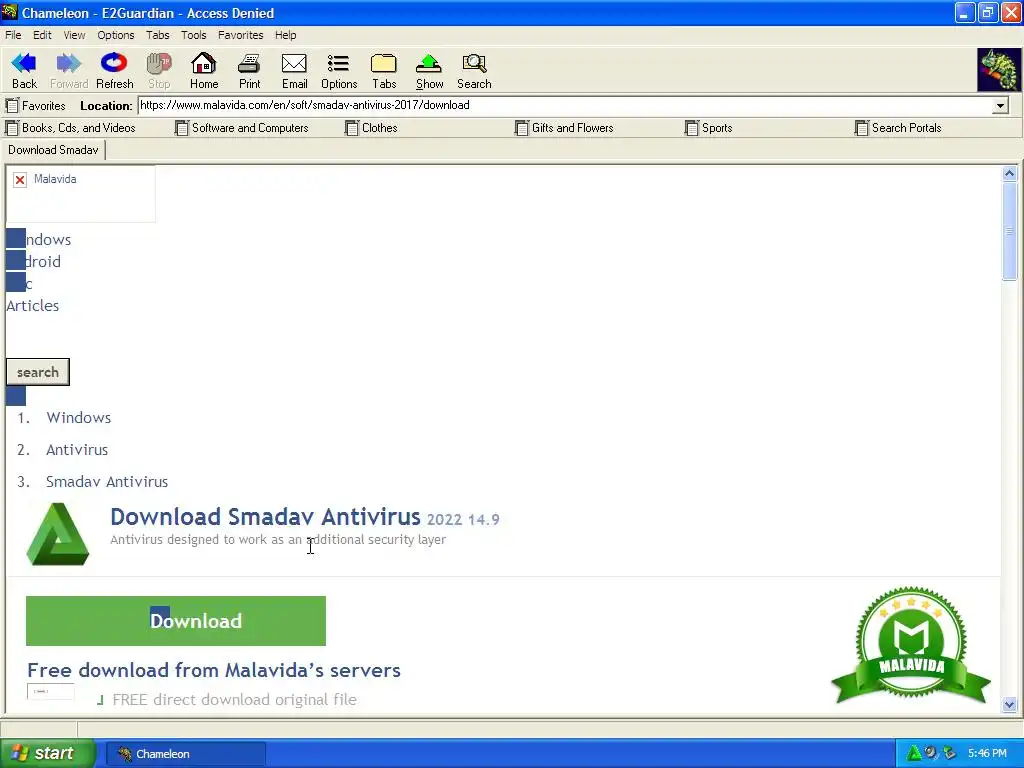Click the Chameleon logo in the toolbar corner
Viewport: 1024px width, 768px height.
(998, 69)
